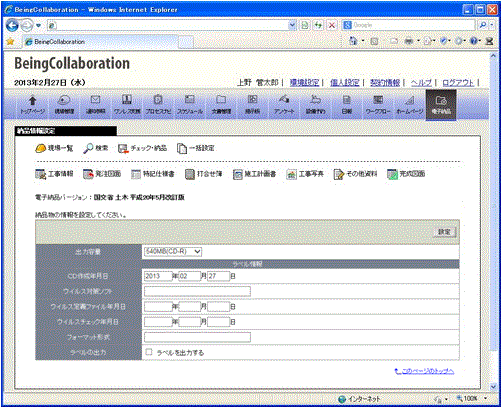Open 特記仕様書 section

(153, 174)
